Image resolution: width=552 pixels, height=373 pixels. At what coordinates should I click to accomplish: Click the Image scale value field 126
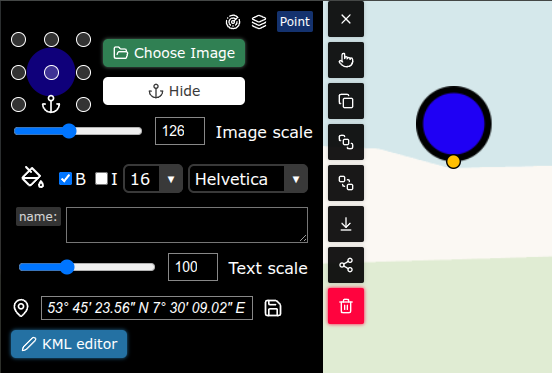(180, 131)
